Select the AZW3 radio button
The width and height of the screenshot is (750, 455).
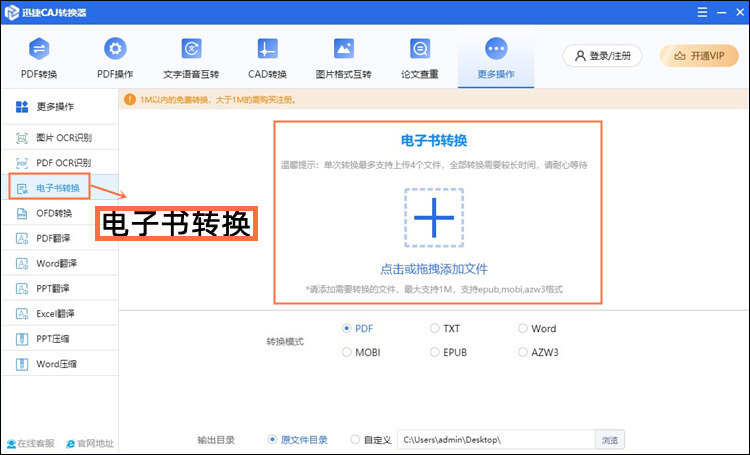(522, 352)
